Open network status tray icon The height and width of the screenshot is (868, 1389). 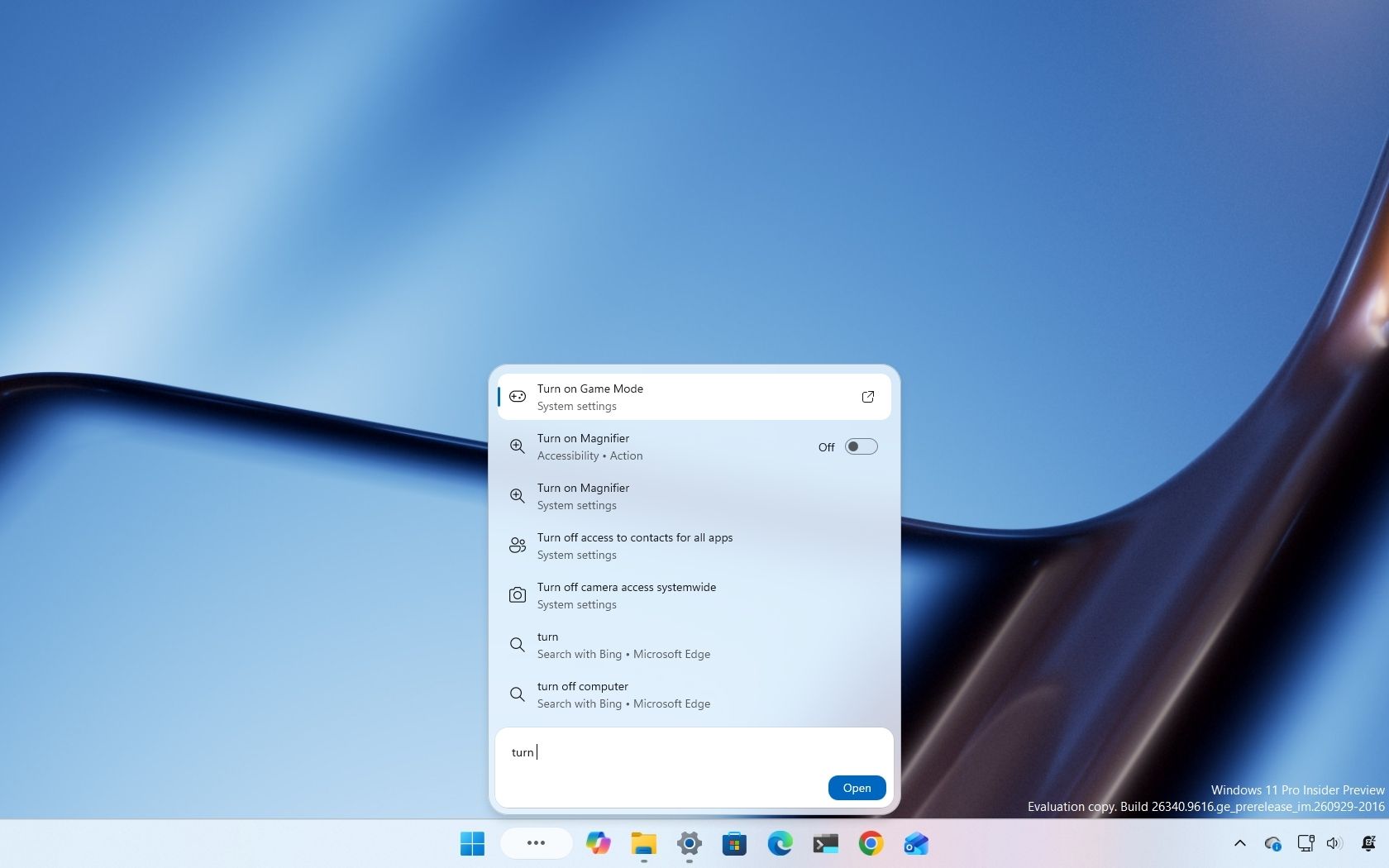pyautogui.click(x=1305, y=843)
